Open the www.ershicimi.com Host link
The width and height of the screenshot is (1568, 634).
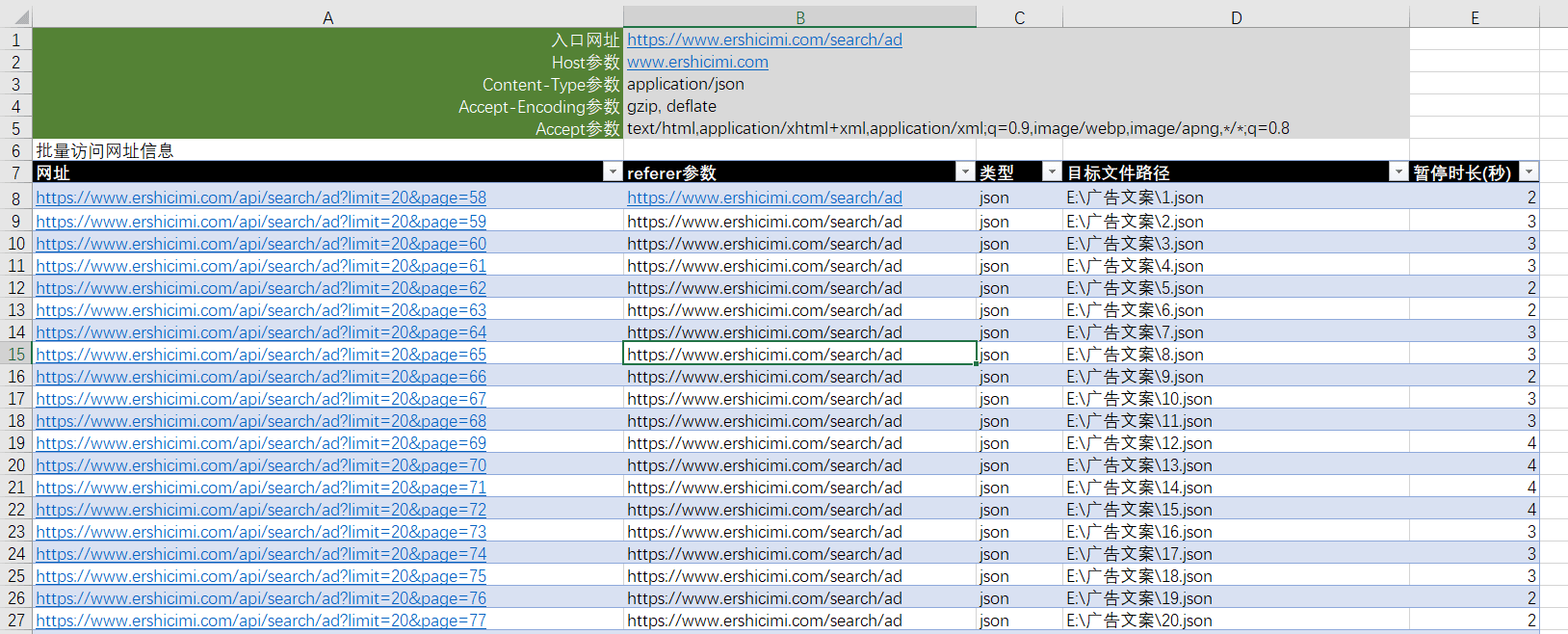click(697, 62)
